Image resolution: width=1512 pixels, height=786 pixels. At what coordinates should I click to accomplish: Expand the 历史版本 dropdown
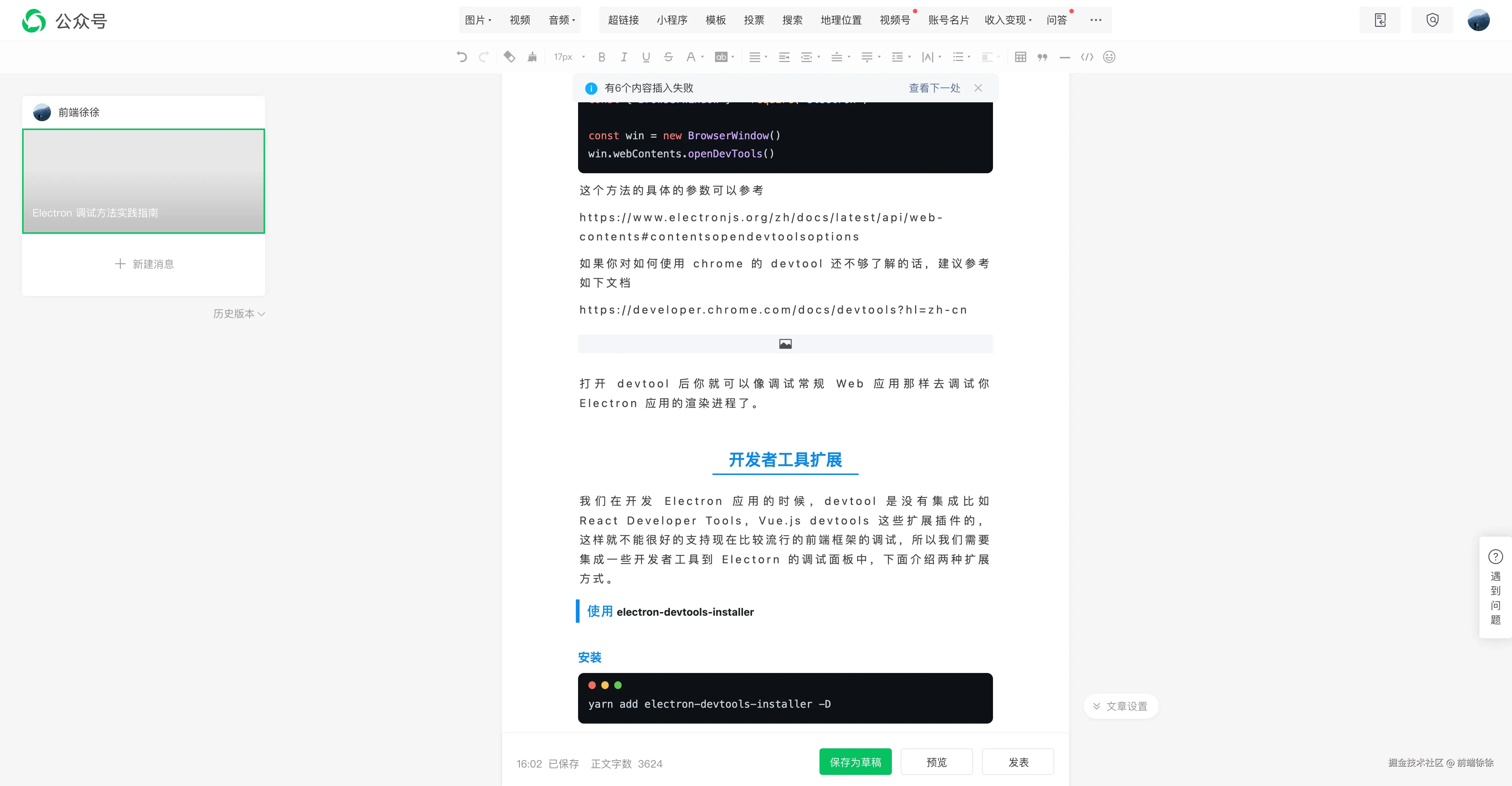239,314
